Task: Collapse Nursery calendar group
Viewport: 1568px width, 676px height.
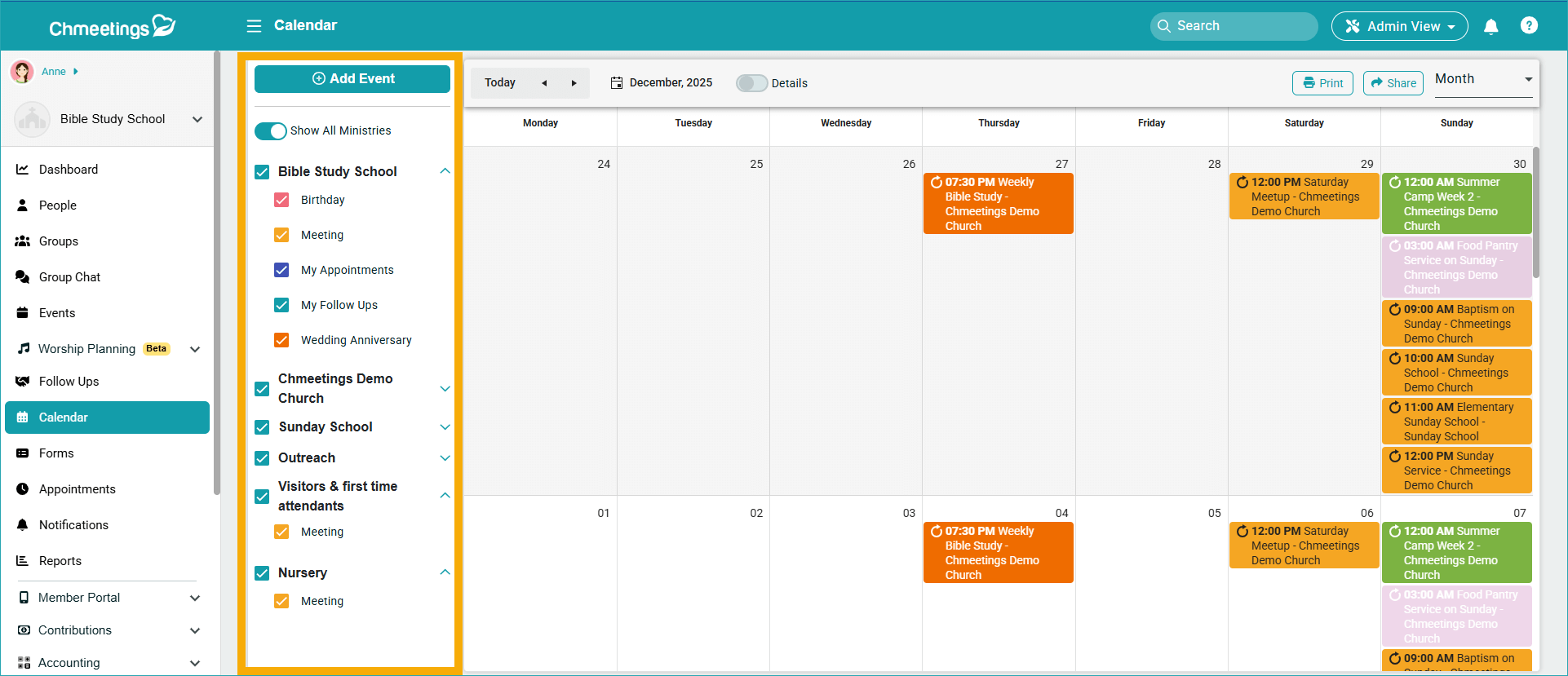Action: click(x=445, y=572)
